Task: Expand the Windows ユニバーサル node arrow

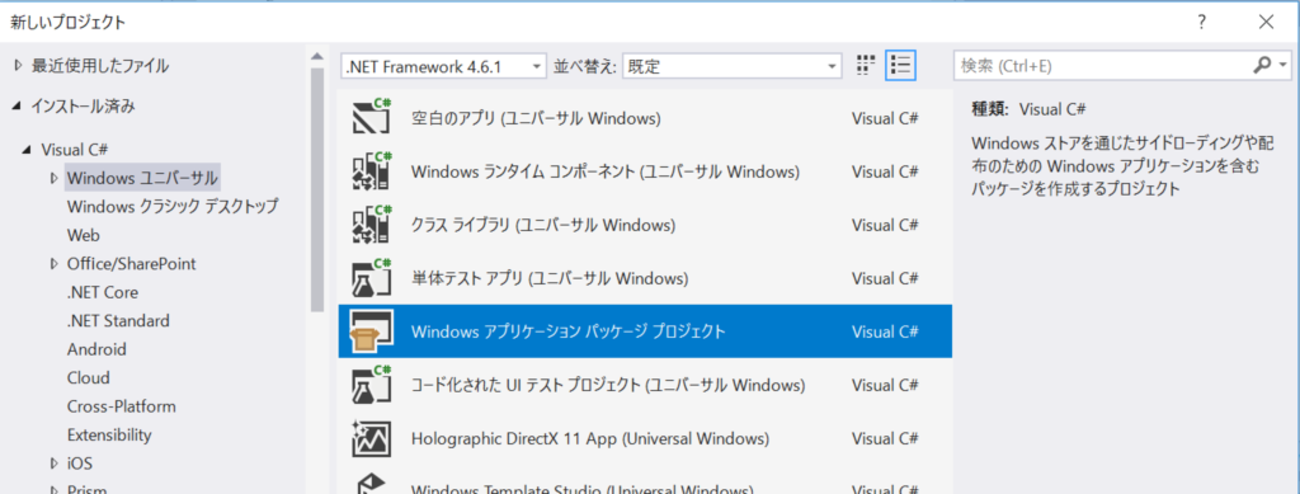Action: point(54,178)
